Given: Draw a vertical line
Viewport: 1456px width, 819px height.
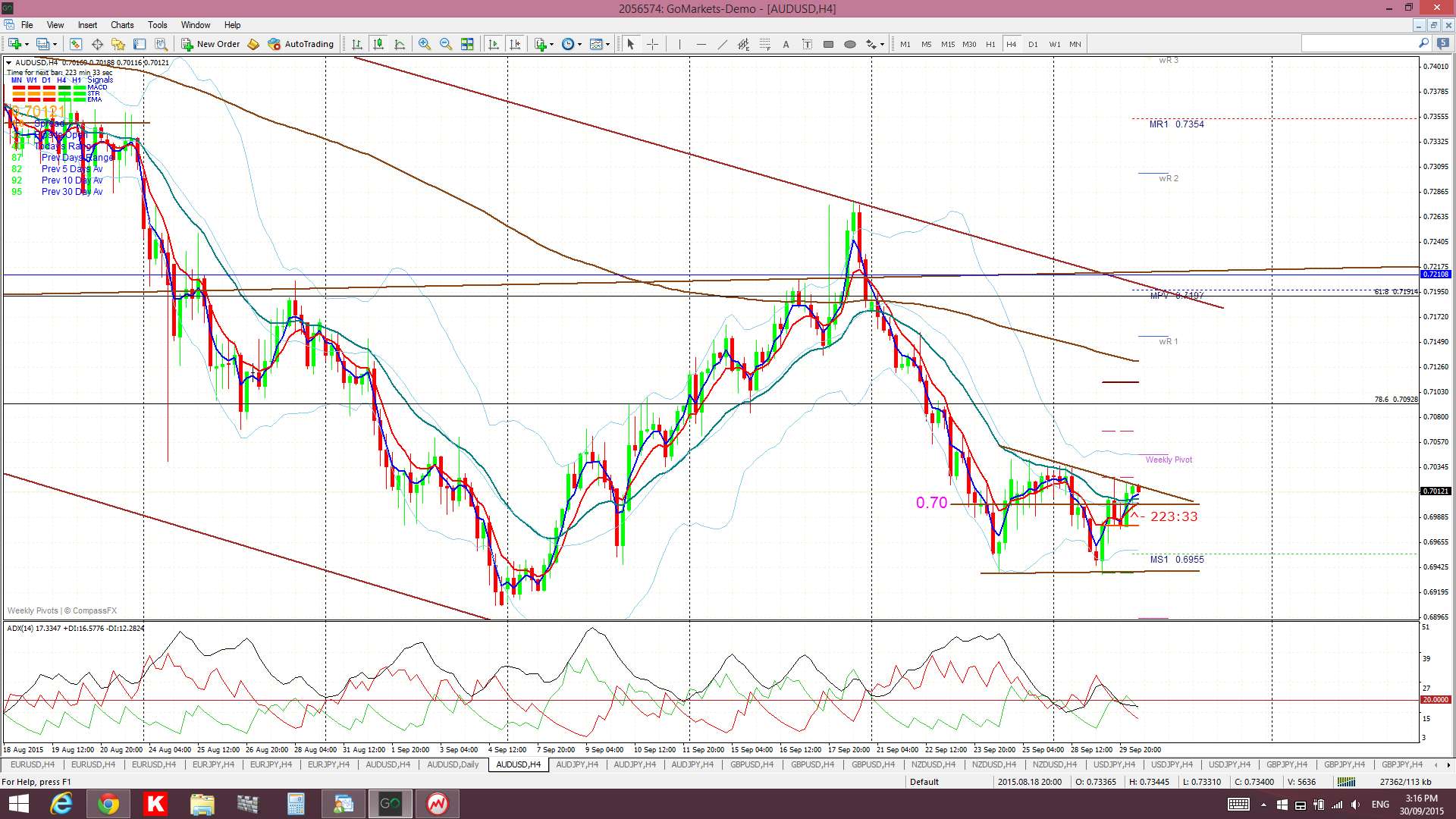Looking at the screenshot, I should [x=679, y=44].
